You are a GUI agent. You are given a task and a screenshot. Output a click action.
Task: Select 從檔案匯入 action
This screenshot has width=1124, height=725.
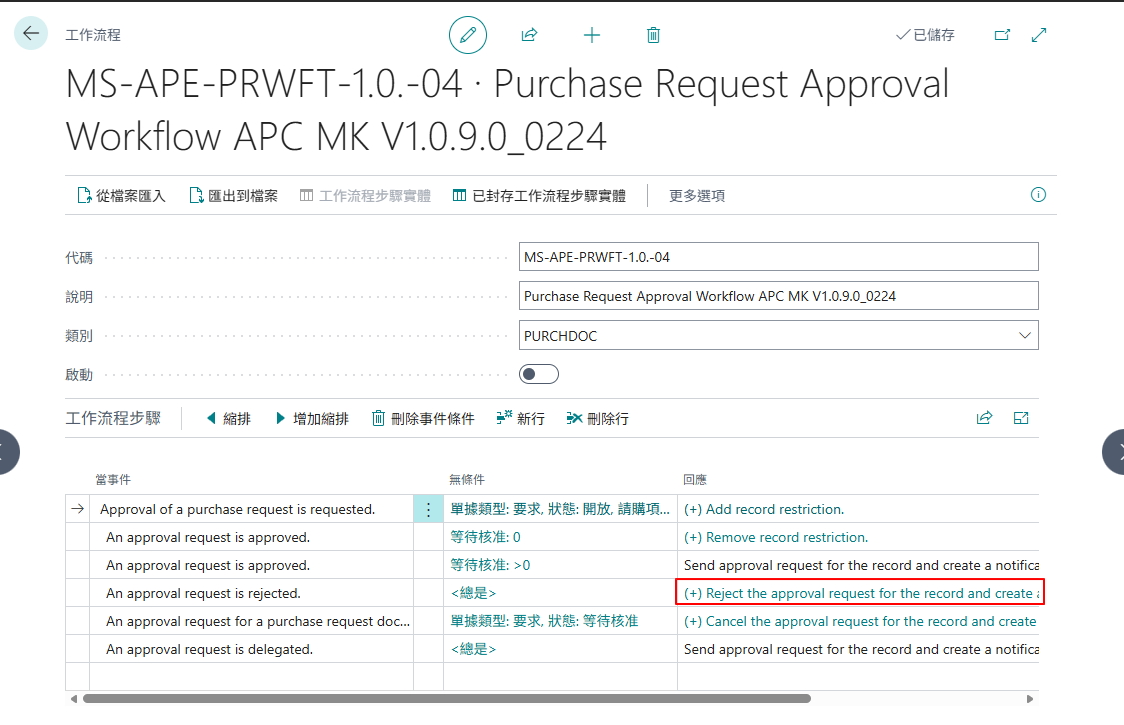[x=121, y=196]
